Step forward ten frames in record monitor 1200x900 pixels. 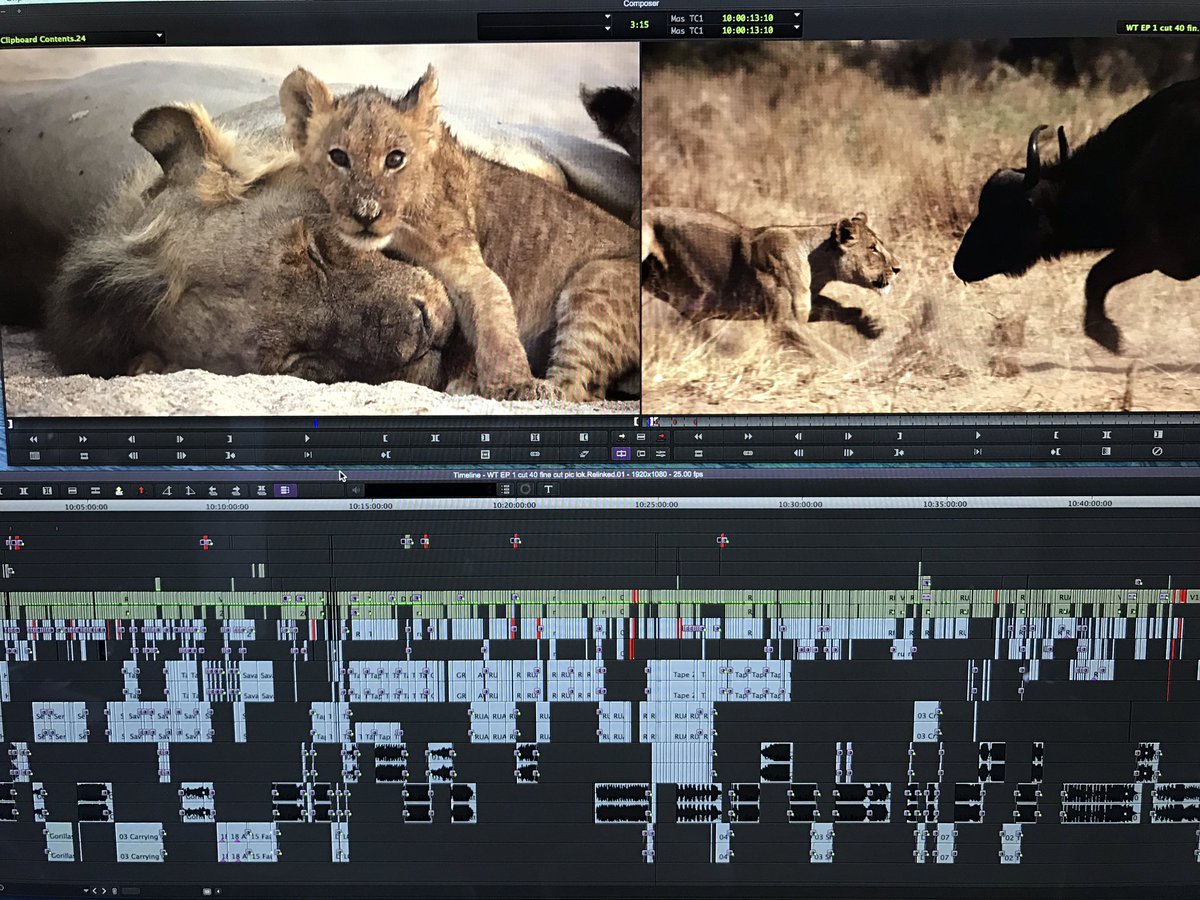(848, 452)
